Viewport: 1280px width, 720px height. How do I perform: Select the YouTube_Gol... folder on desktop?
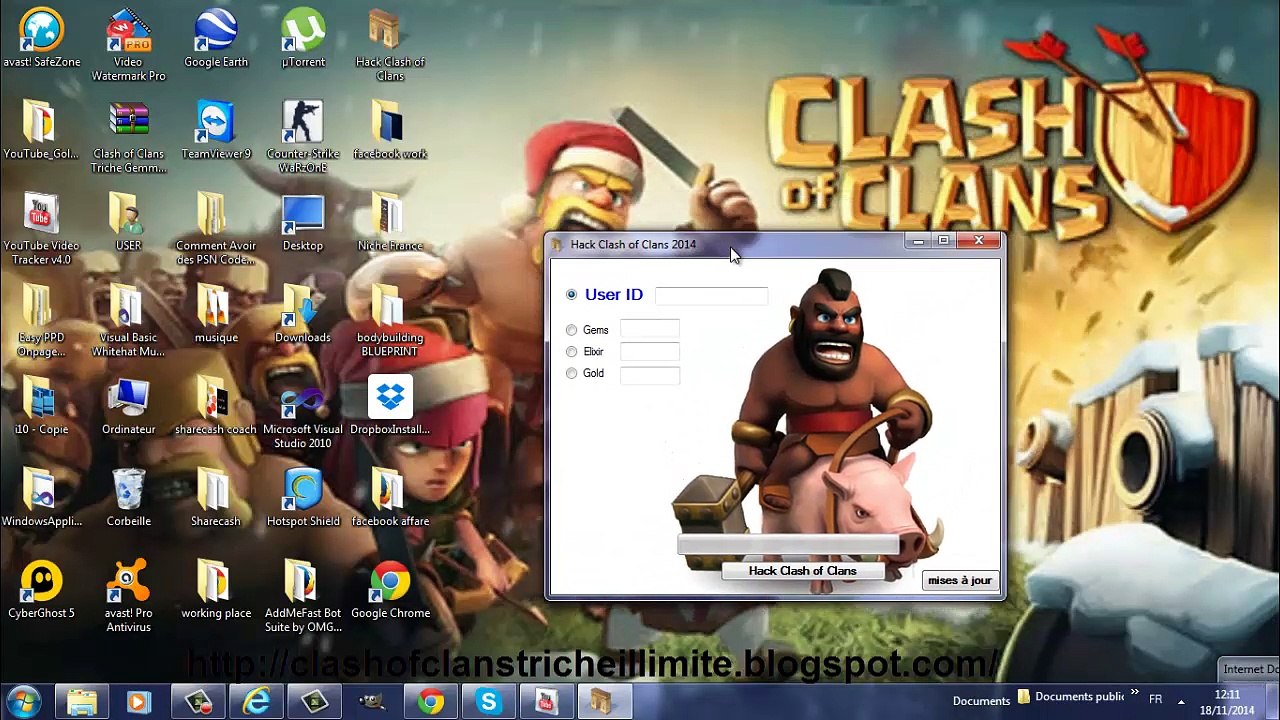[41, 131]
